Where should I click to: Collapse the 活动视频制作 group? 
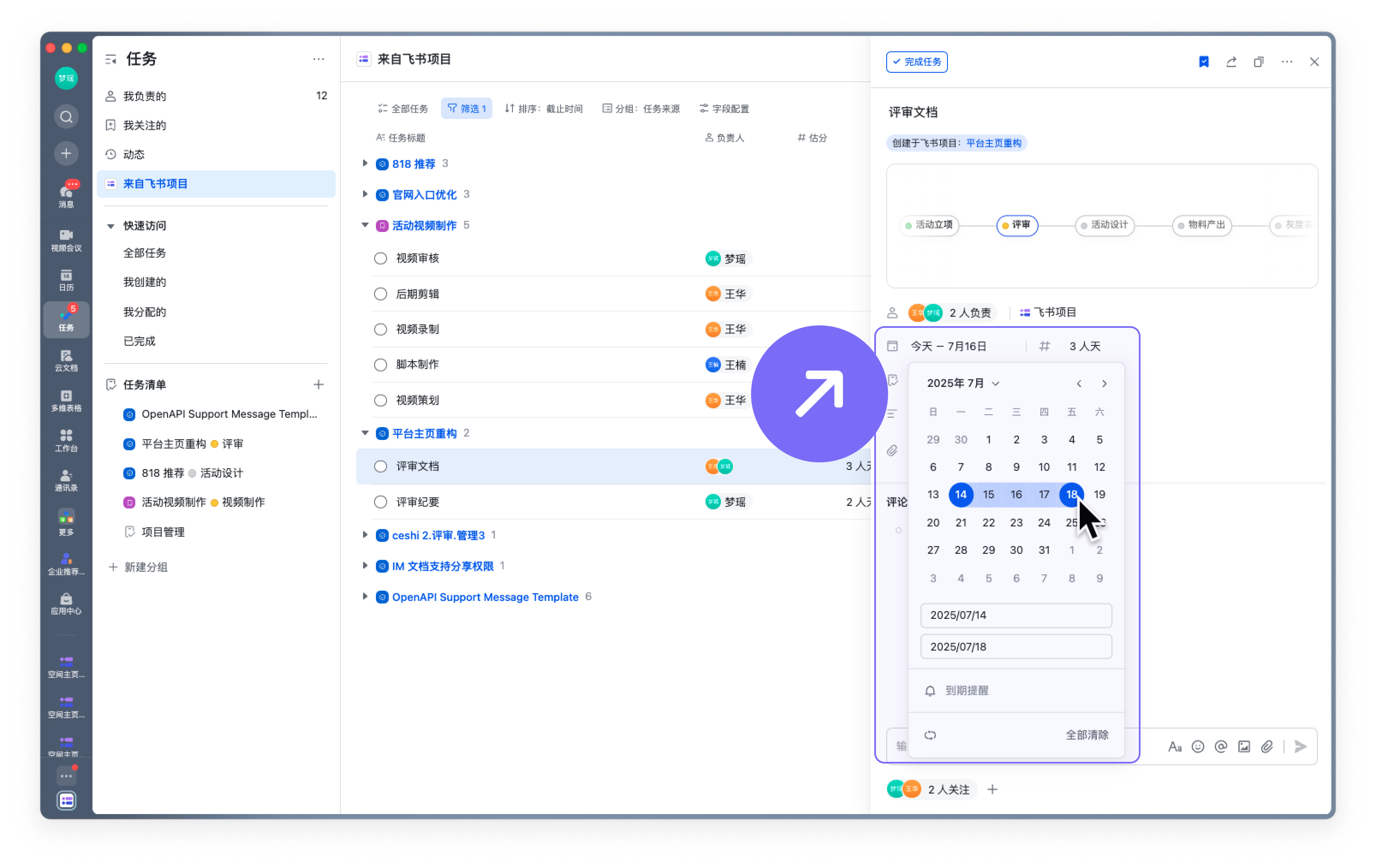(365, 225)
